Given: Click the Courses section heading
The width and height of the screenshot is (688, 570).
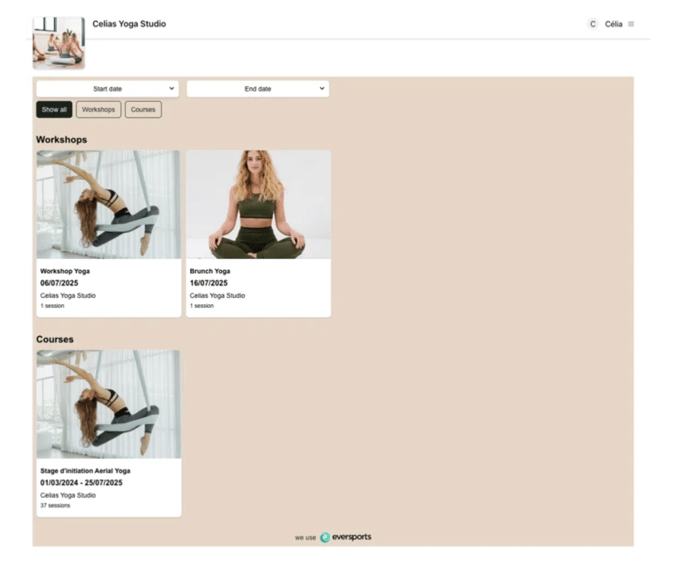Looking at the screenshot, I should pos(55,339).
